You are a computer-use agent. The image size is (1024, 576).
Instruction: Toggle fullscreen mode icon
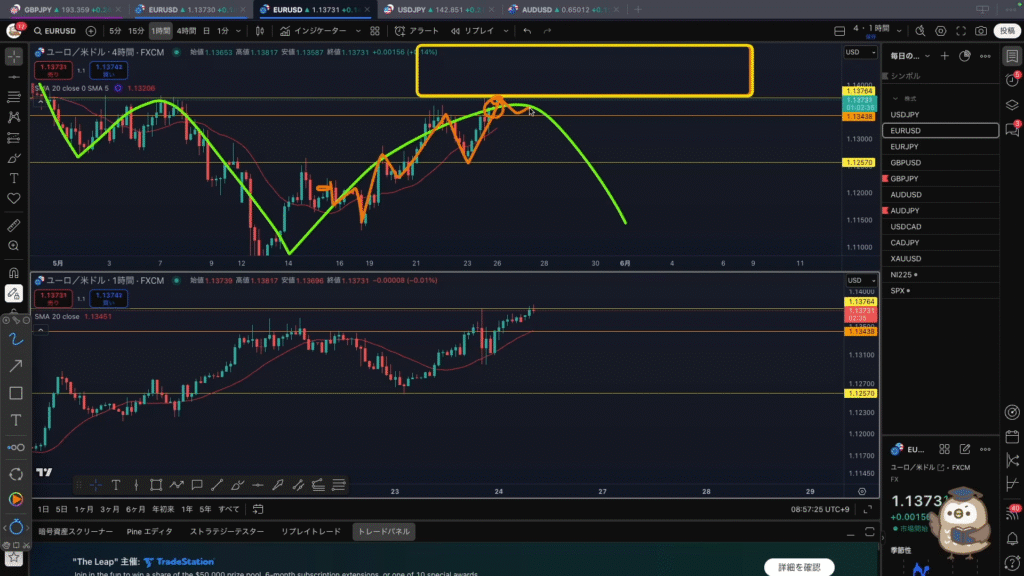(961, 31)
